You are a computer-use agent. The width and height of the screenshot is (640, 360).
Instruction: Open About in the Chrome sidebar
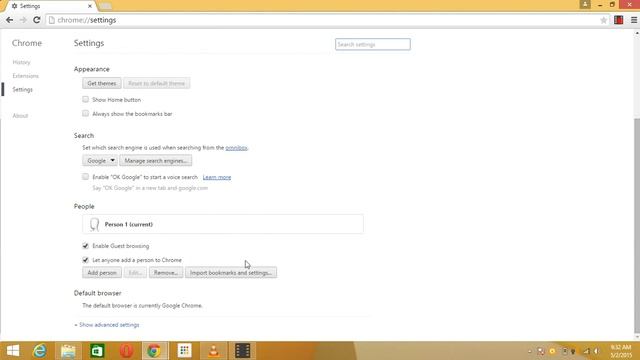click(20, 116)
